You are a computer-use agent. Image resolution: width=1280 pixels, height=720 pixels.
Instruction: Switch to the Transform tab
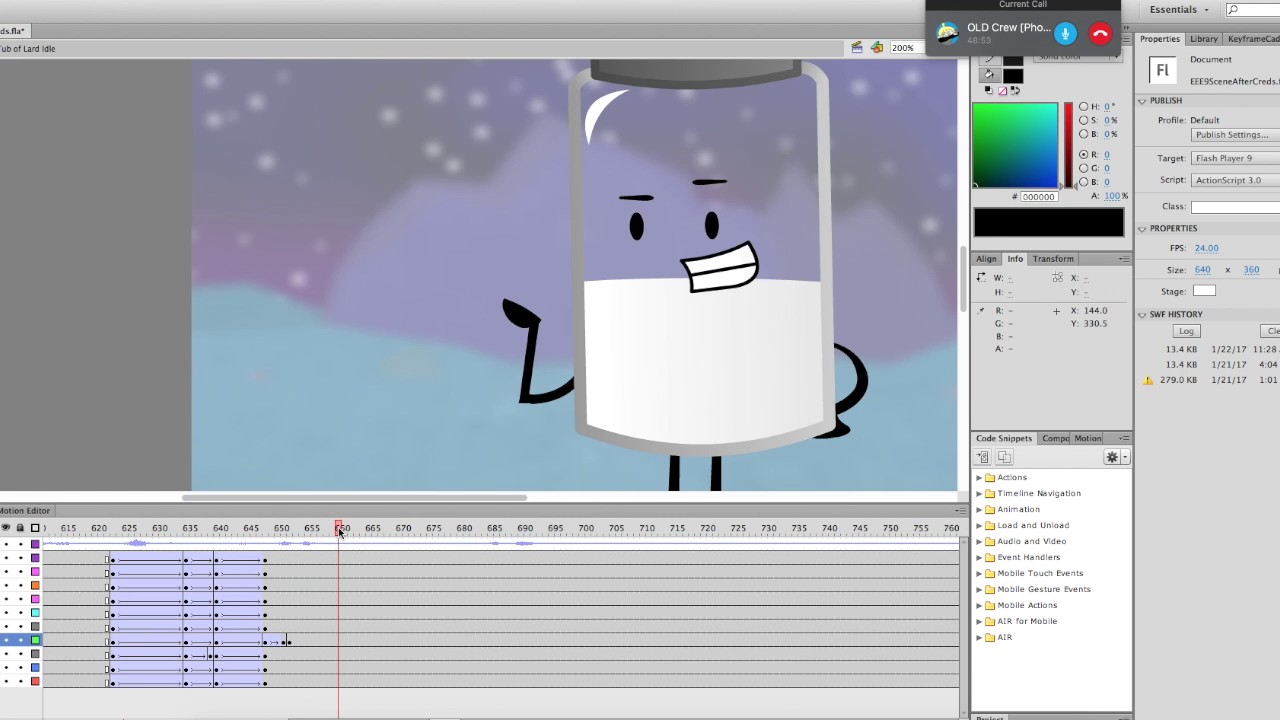[x=1053, y=259]
